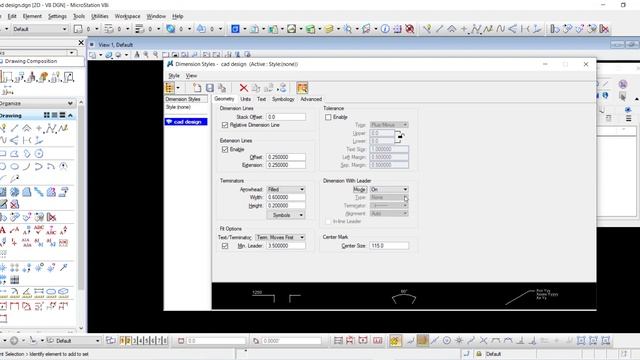Create a new dimension style
640x360 pixels.
click(197, 88)
